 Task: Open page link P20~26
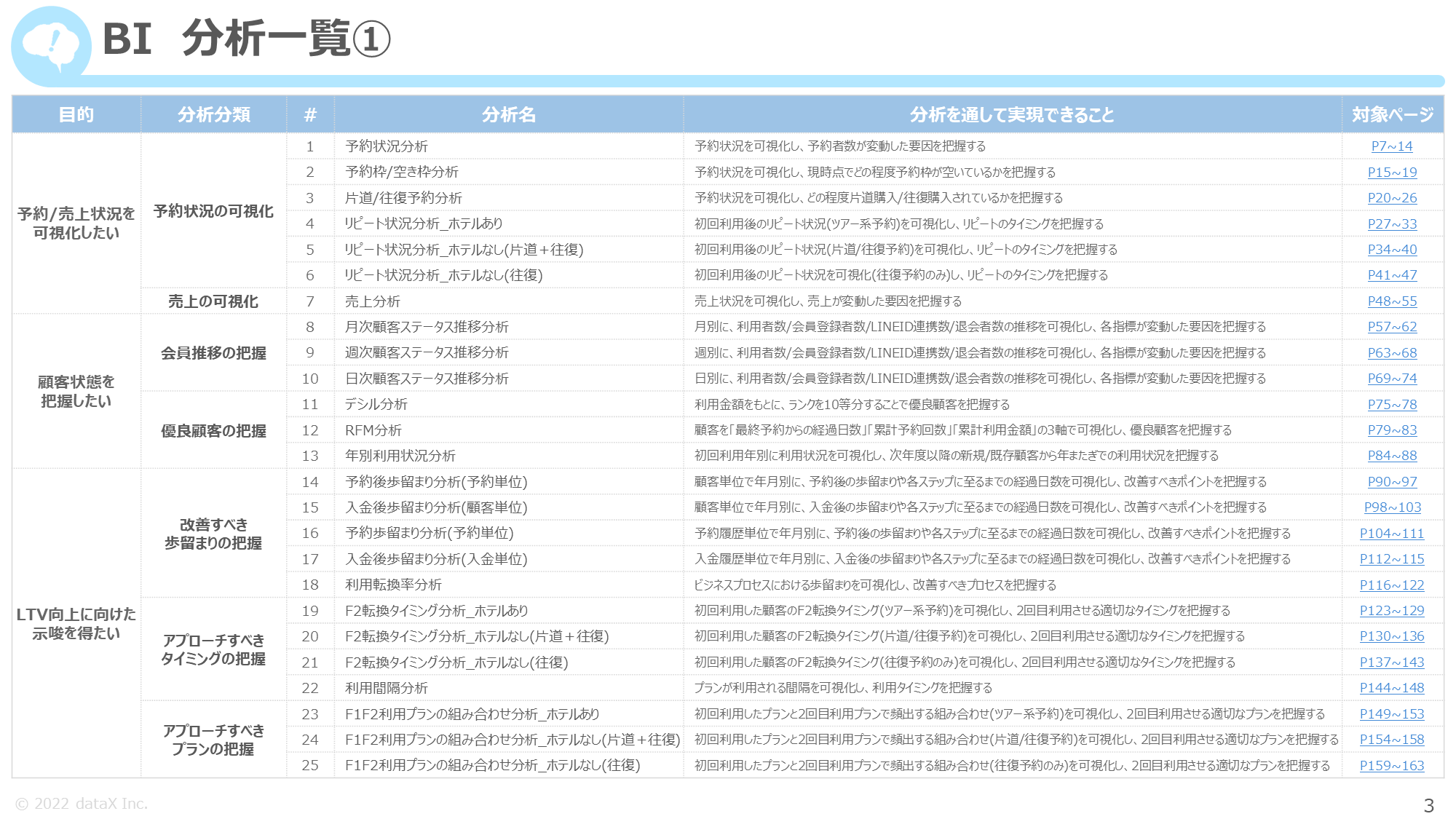(x=1392, y=198)
